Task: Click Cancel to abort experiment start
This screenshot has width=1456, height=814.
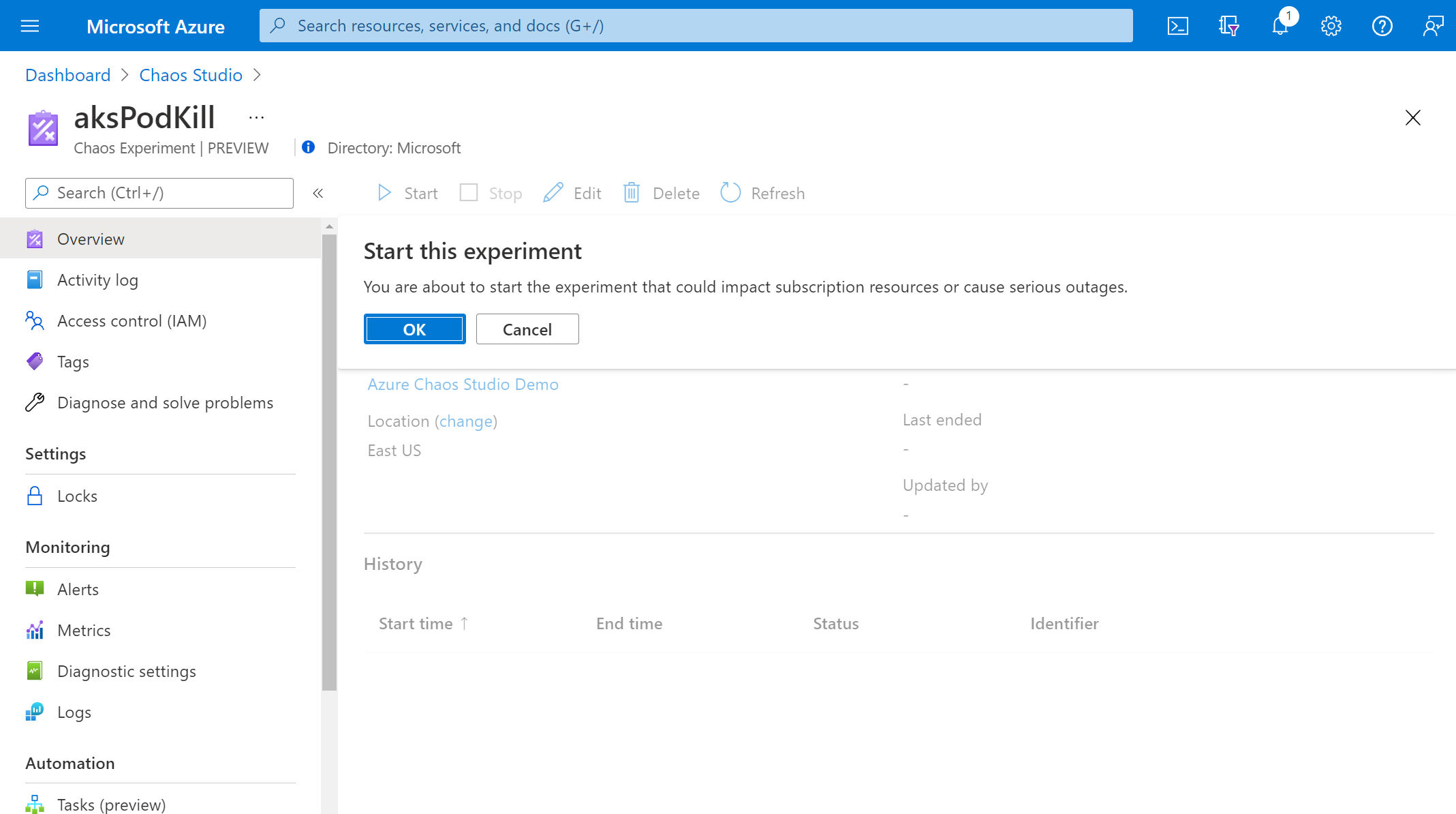Action: pyautogui.click(x=526, y=329)
